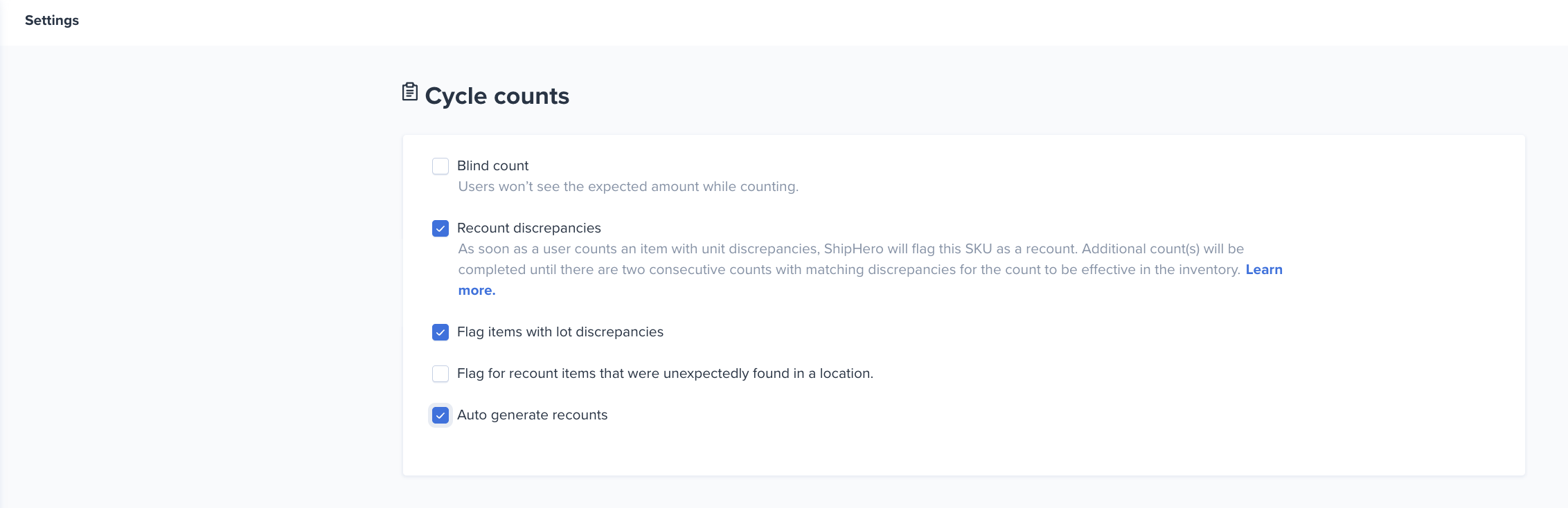This screenshot has height=508, width=1568.
Task: Disable Flag items with lot discrepancies checkbox
Action: click(x=440, y=332)
